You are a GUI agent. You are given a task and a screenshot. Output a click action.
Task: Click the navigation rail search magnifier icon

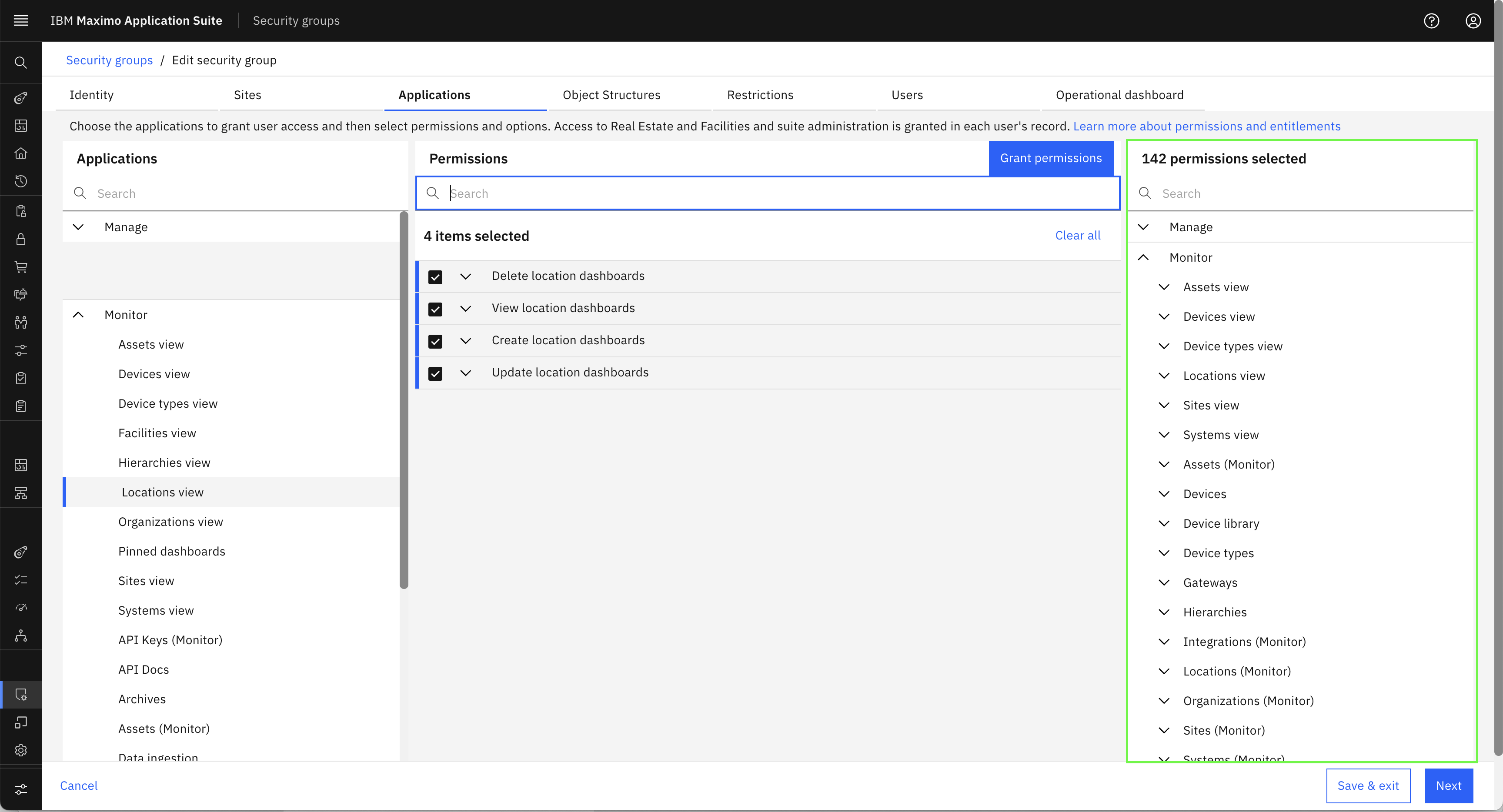20,63
